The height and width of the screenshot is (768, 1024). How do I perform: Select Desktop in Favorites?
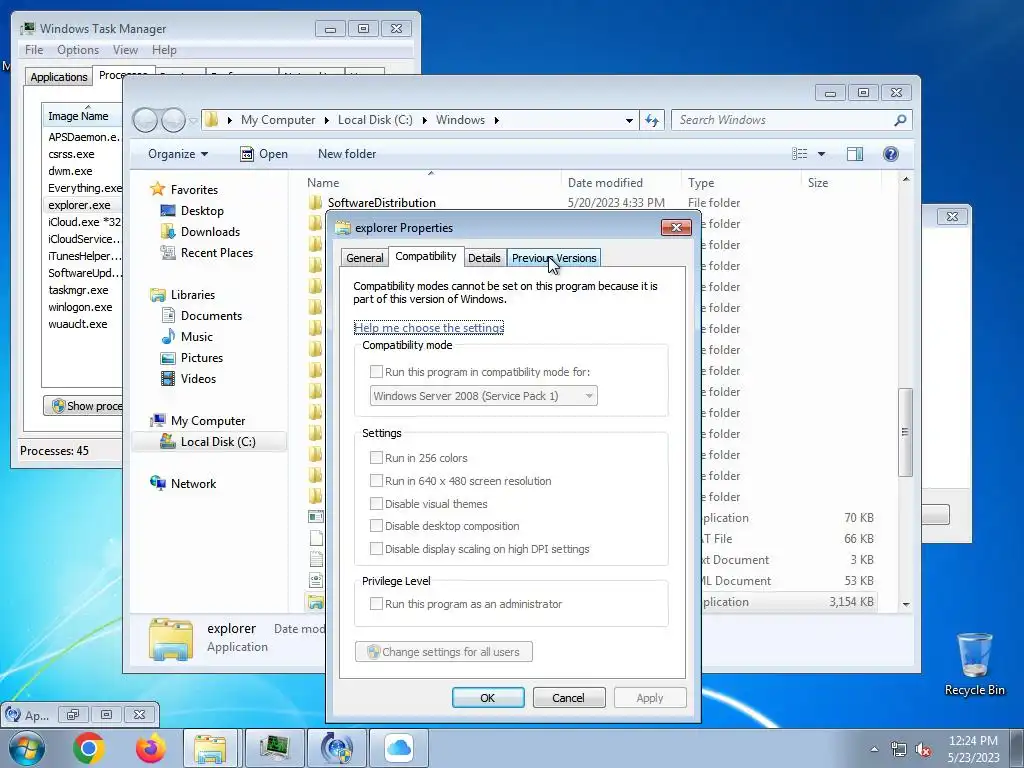[202, 211]
